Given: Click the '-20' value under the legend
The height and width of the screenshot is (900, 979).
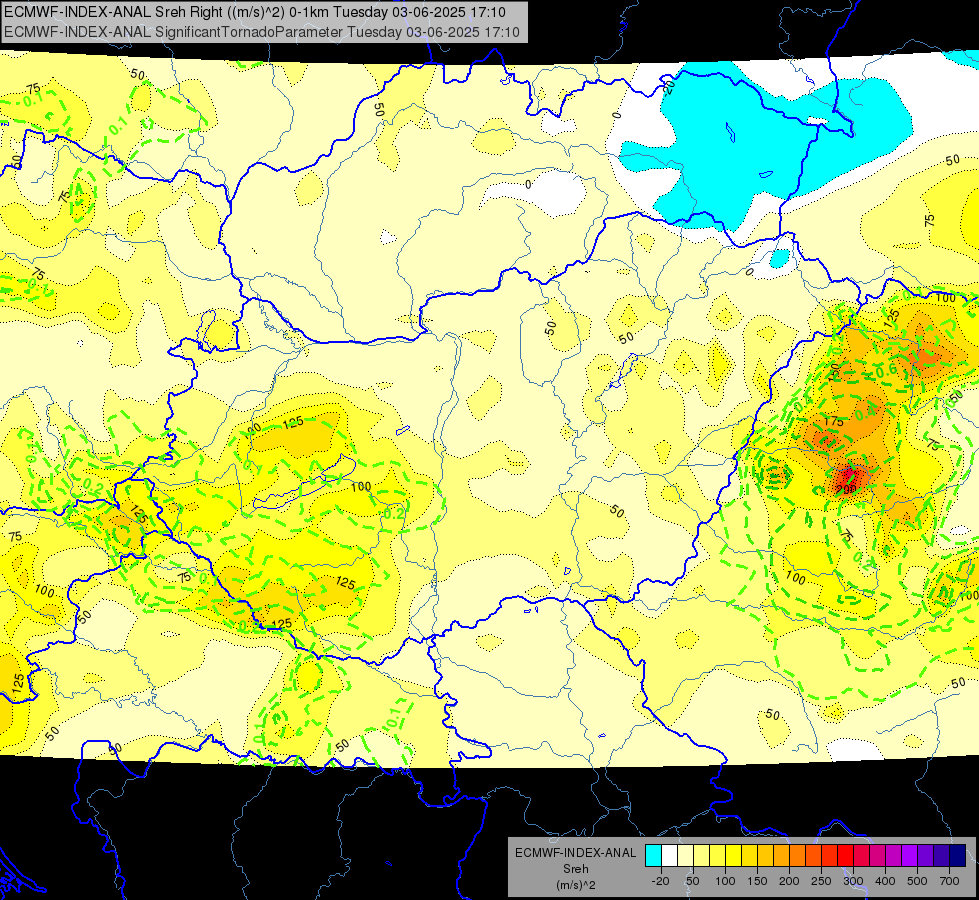Looking at the screenshot, I should click(660, 881).
